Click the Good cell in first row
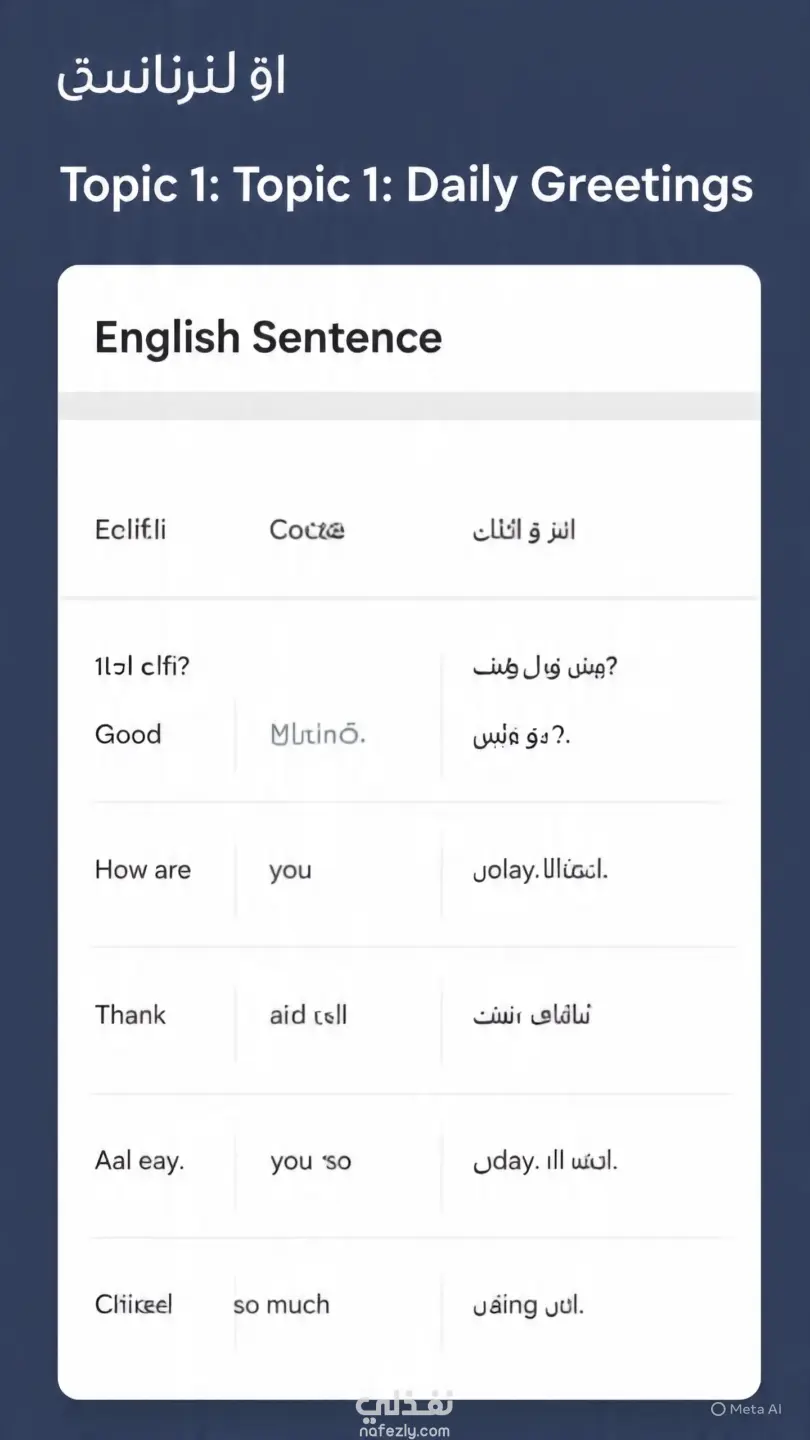Screen dimensions: 810x1440 pyautogui.click(x=128, y=734)
